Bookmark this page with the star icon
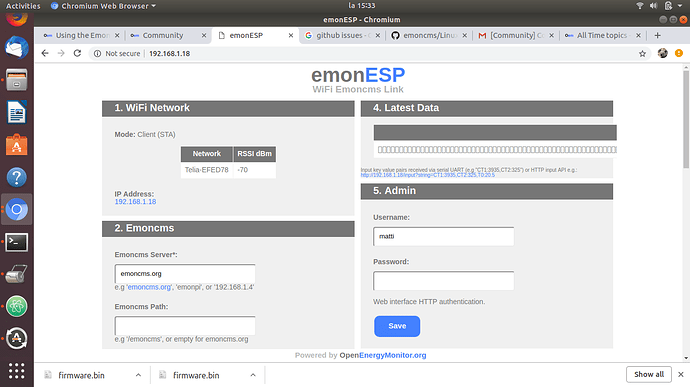 (642, 54)
